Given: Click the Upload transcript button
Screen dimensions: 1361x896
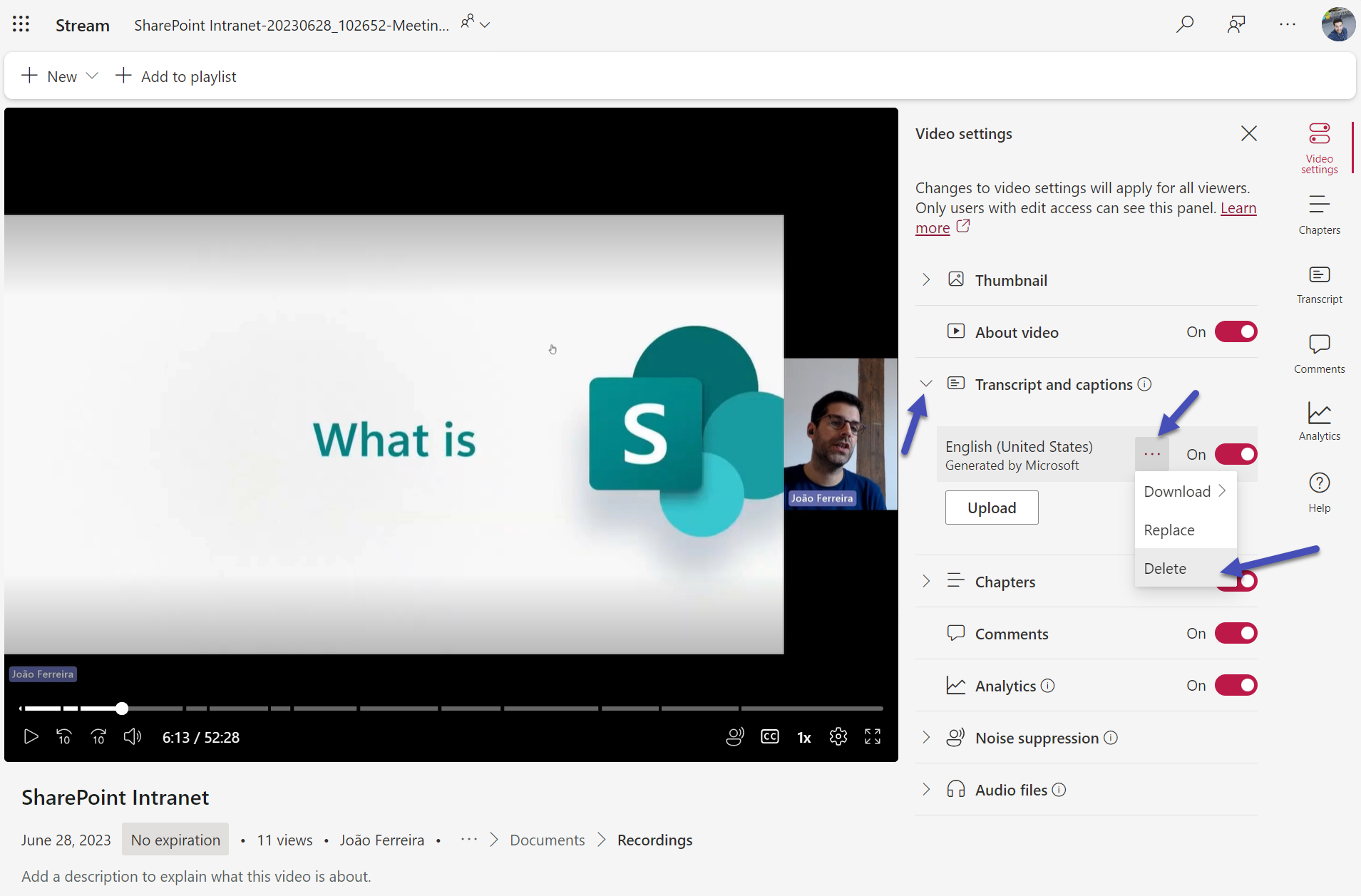Looking at the screenshot, I should (992, 507).
